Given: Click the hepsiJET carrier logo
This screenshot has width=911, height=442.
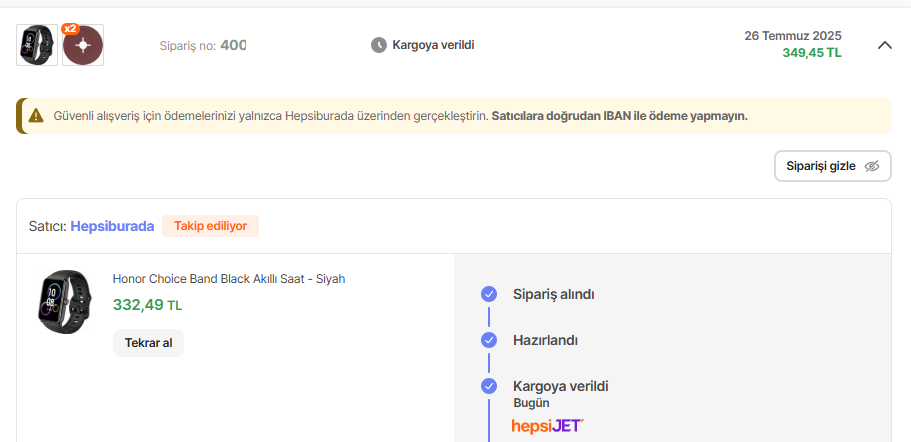Looking at the screenshot, I should tap(547, 426).
